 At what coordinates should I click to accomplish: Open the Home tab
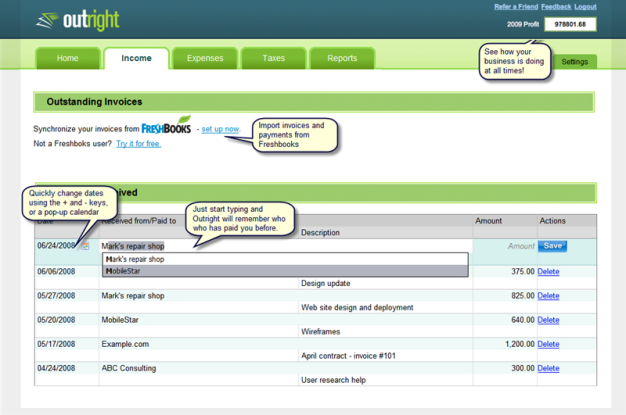[67, 59]
